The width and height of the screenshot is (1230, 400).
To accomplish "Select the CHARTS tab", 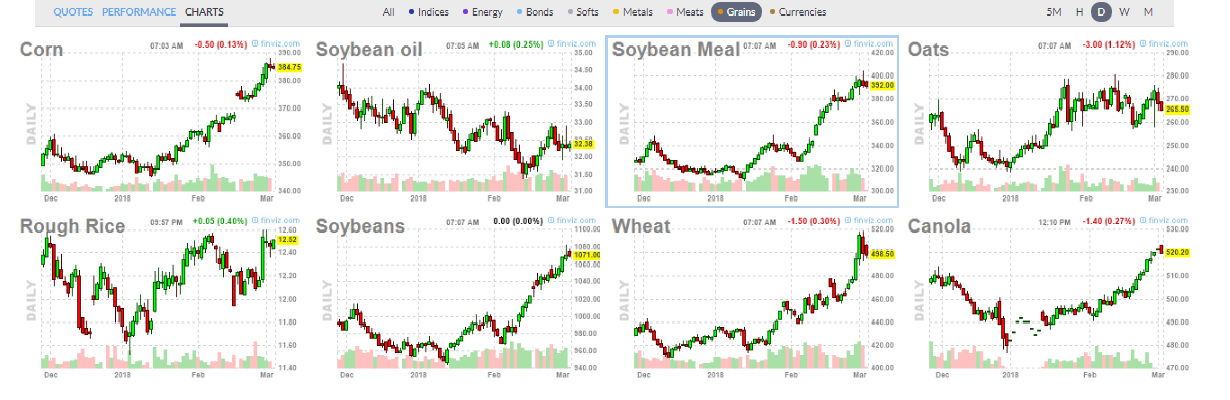I will point(204,13).
